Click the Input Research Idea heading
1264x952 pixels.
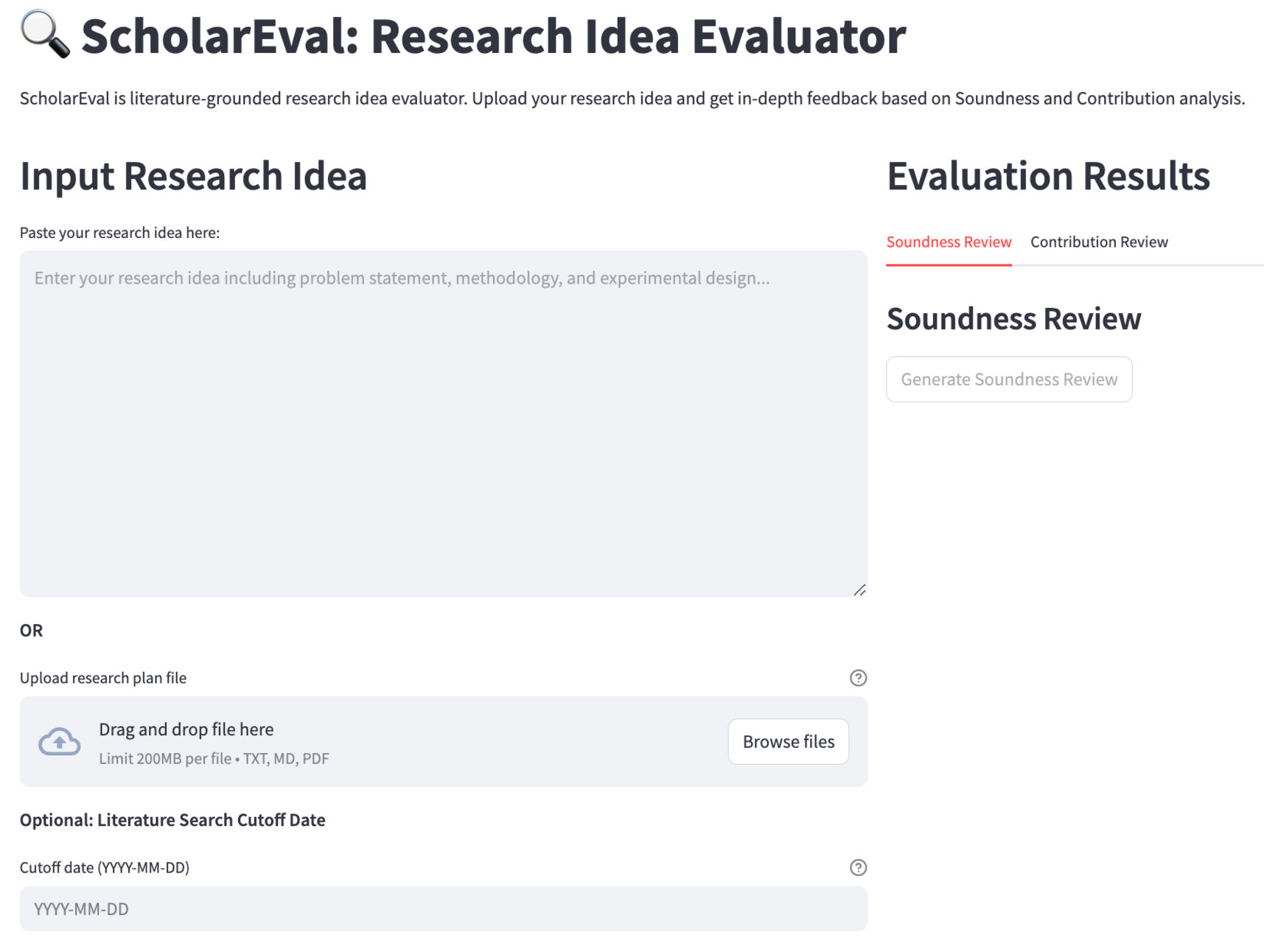(193, 176)
